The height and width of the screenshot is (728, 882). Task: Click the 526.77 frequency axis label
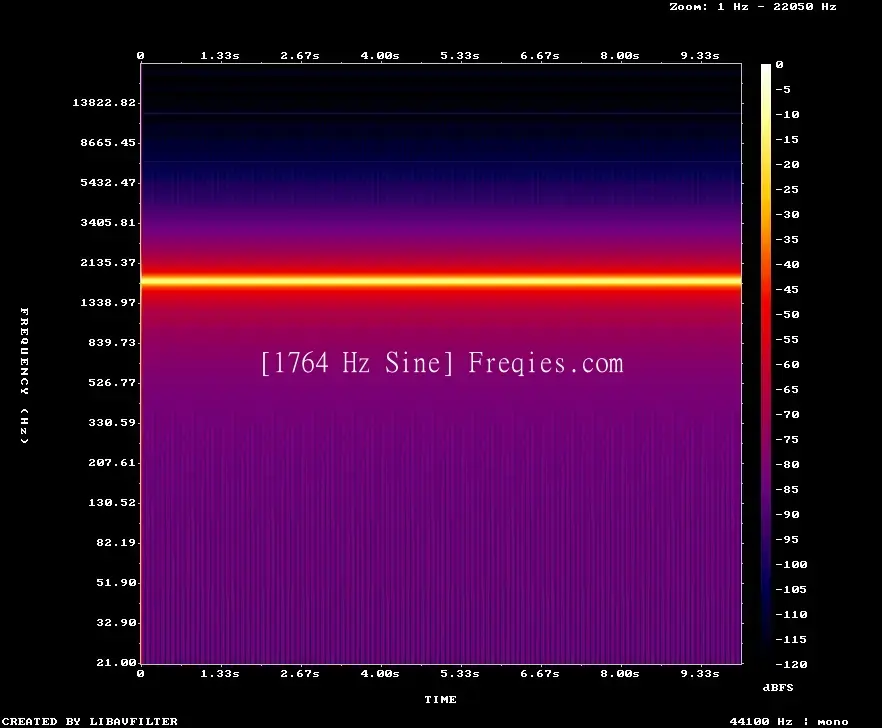tap(112, 382)
